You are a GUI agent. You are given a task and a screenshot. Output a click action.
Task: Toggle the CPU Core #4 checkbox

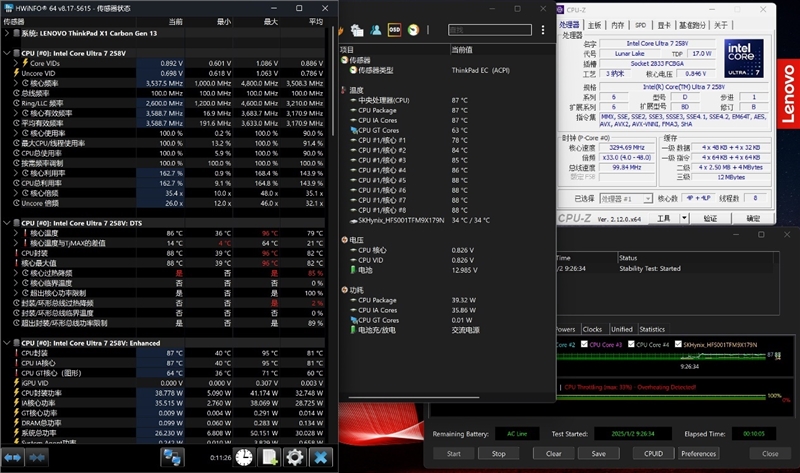click(x=632, y=345)
